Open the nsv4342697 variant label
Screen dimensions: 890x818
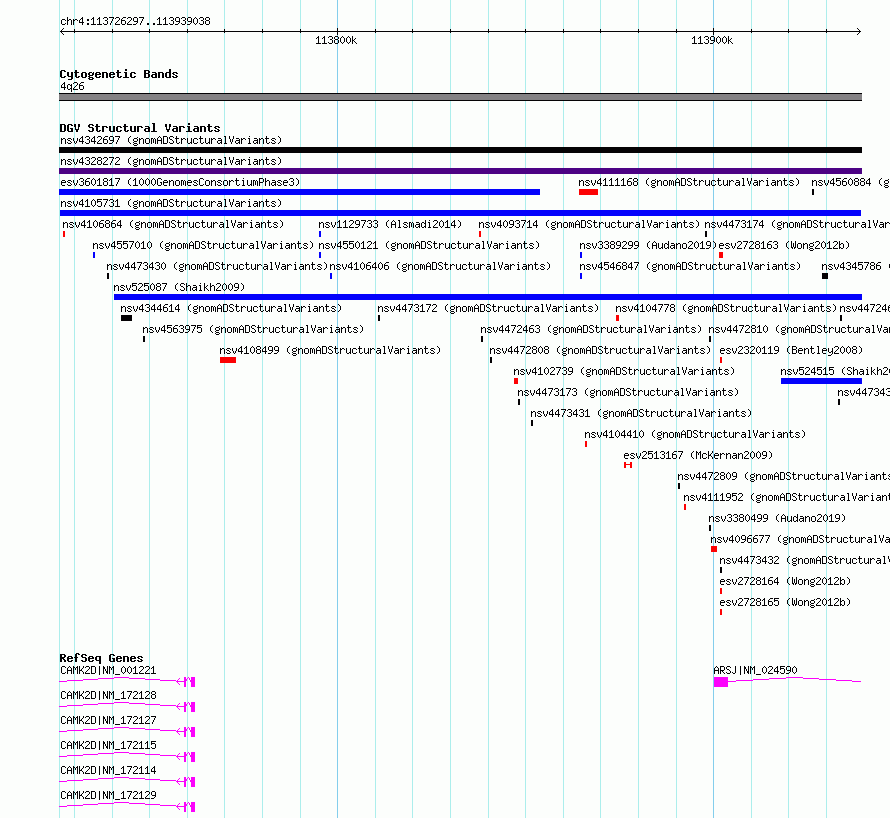171,140
